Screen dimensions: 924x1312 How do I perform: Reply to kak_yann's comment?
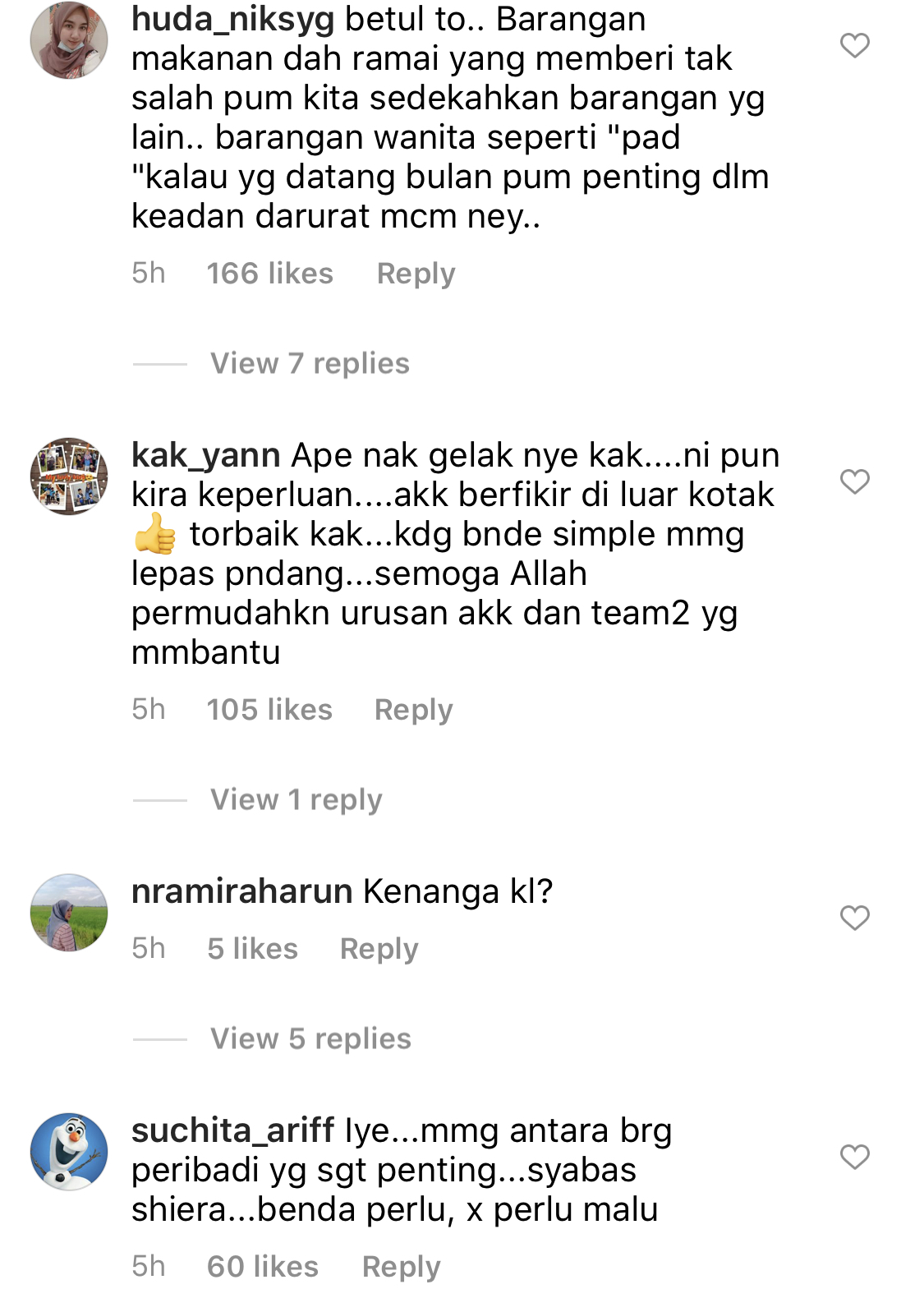click(413, 710)
